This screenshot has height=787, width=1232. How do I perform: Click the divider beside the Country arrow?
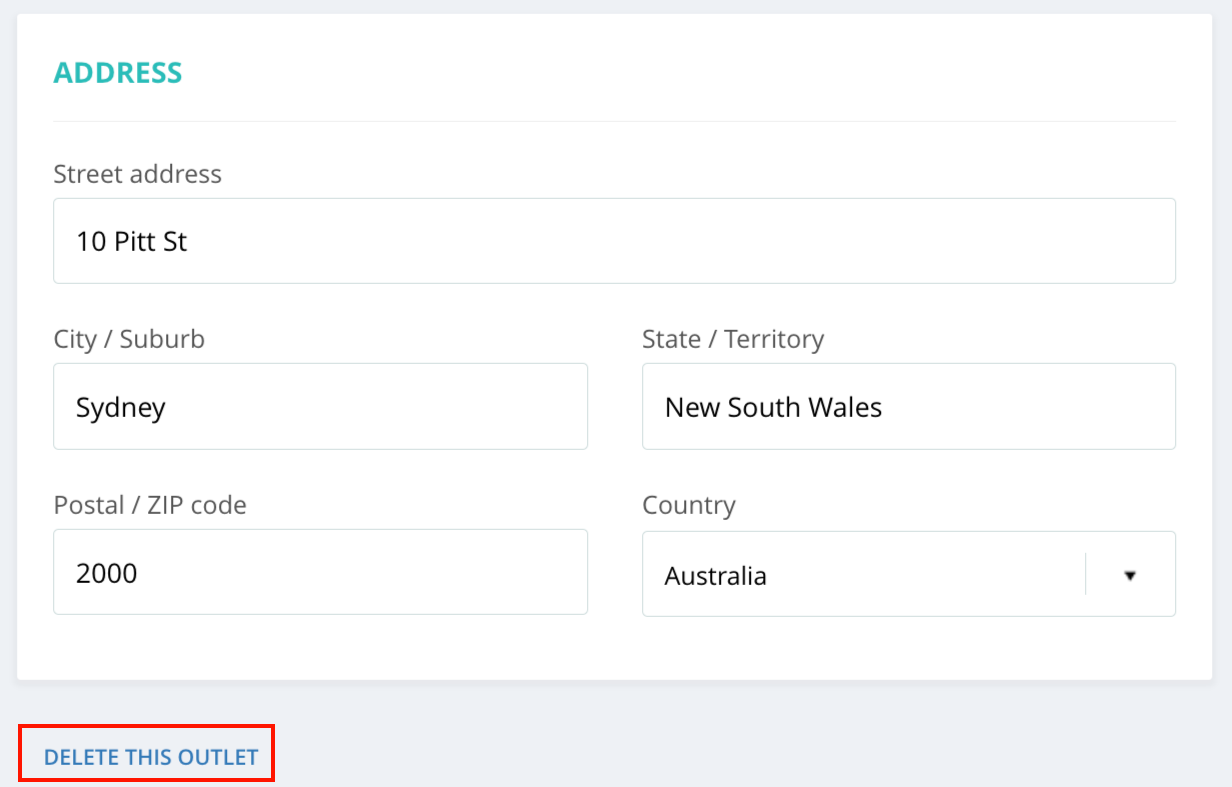(x=1085, y=574)
